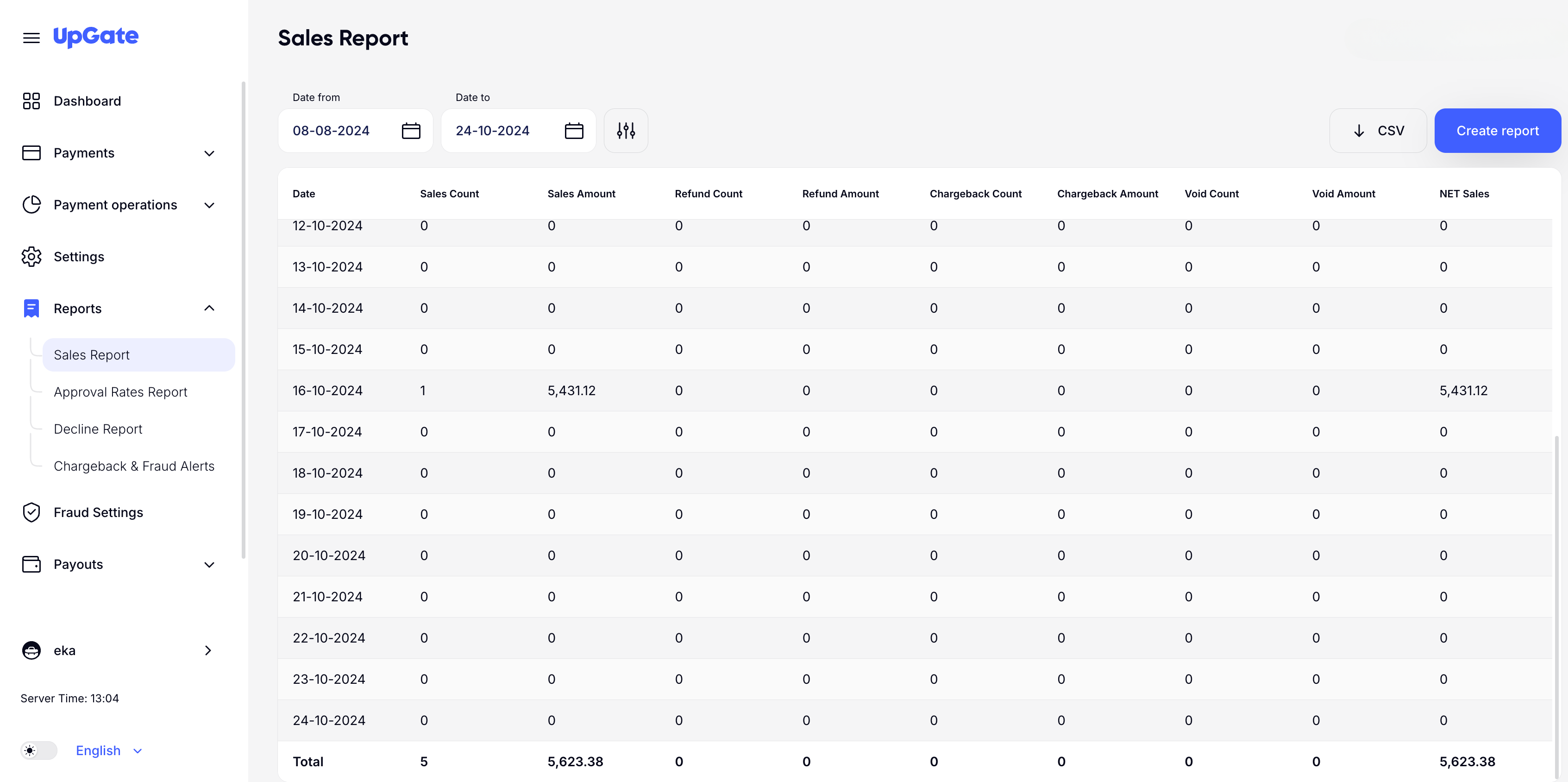Image resolution: width=1568 pixels, height=782 pixels.
Task: Click the eka user avatar icon
Action: tap(31, 650)
